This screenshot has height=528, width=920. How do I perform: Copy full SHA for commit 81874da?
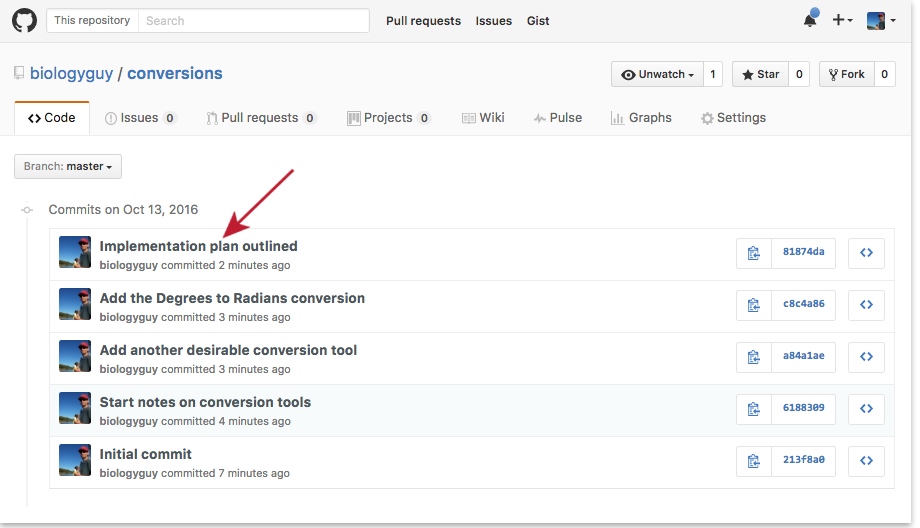pos(754,253)
